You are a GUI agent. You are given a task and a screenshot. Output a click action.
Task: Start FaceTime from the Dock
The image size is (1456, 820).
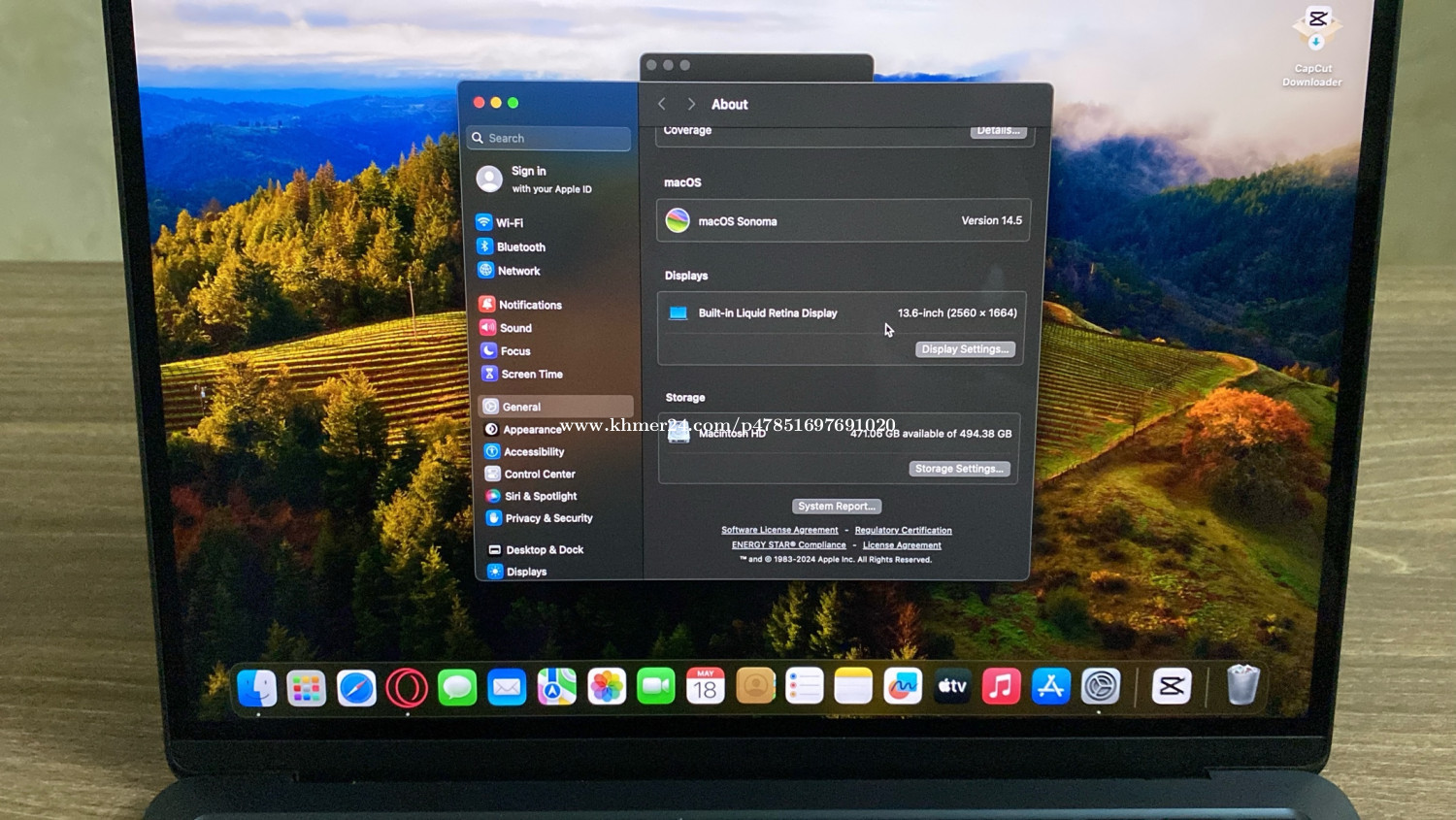click(x=656, y=687)
